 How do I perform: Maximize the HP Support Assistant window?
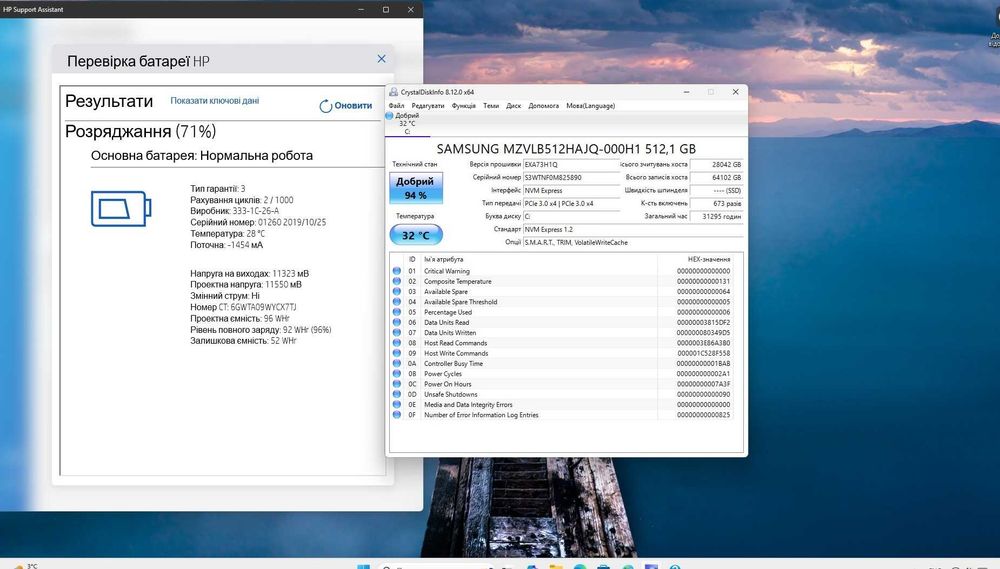click(386, 10)
